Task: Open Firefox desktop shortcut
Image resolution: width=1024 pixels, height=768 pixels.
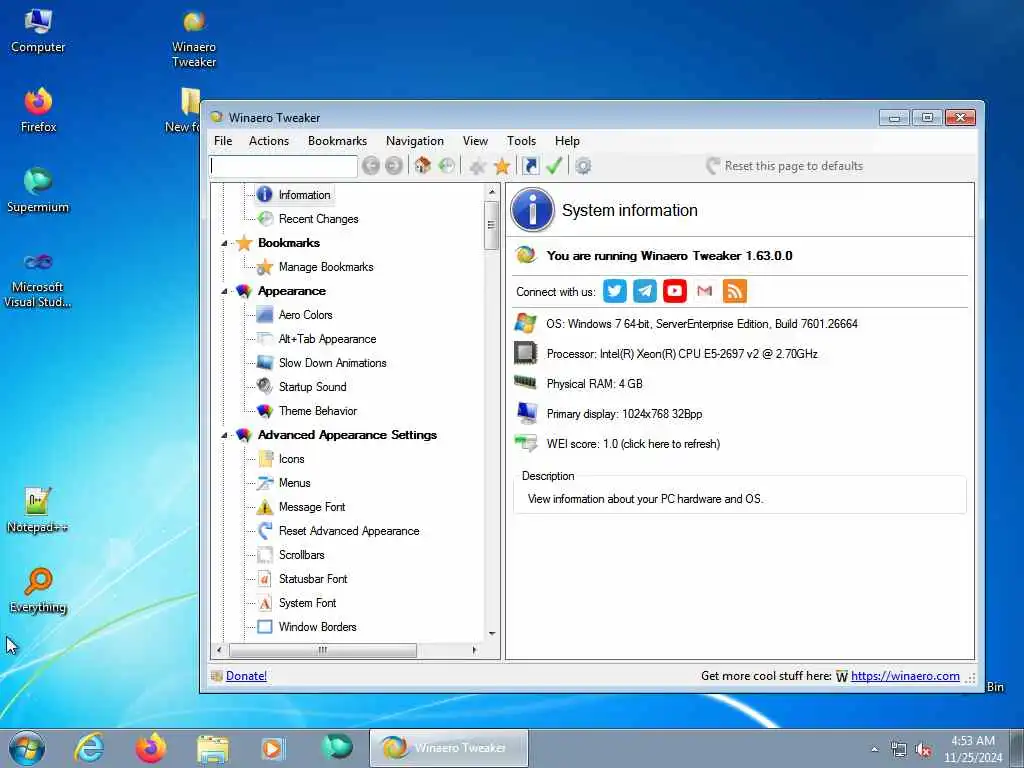Action: (x=39, y=110)
